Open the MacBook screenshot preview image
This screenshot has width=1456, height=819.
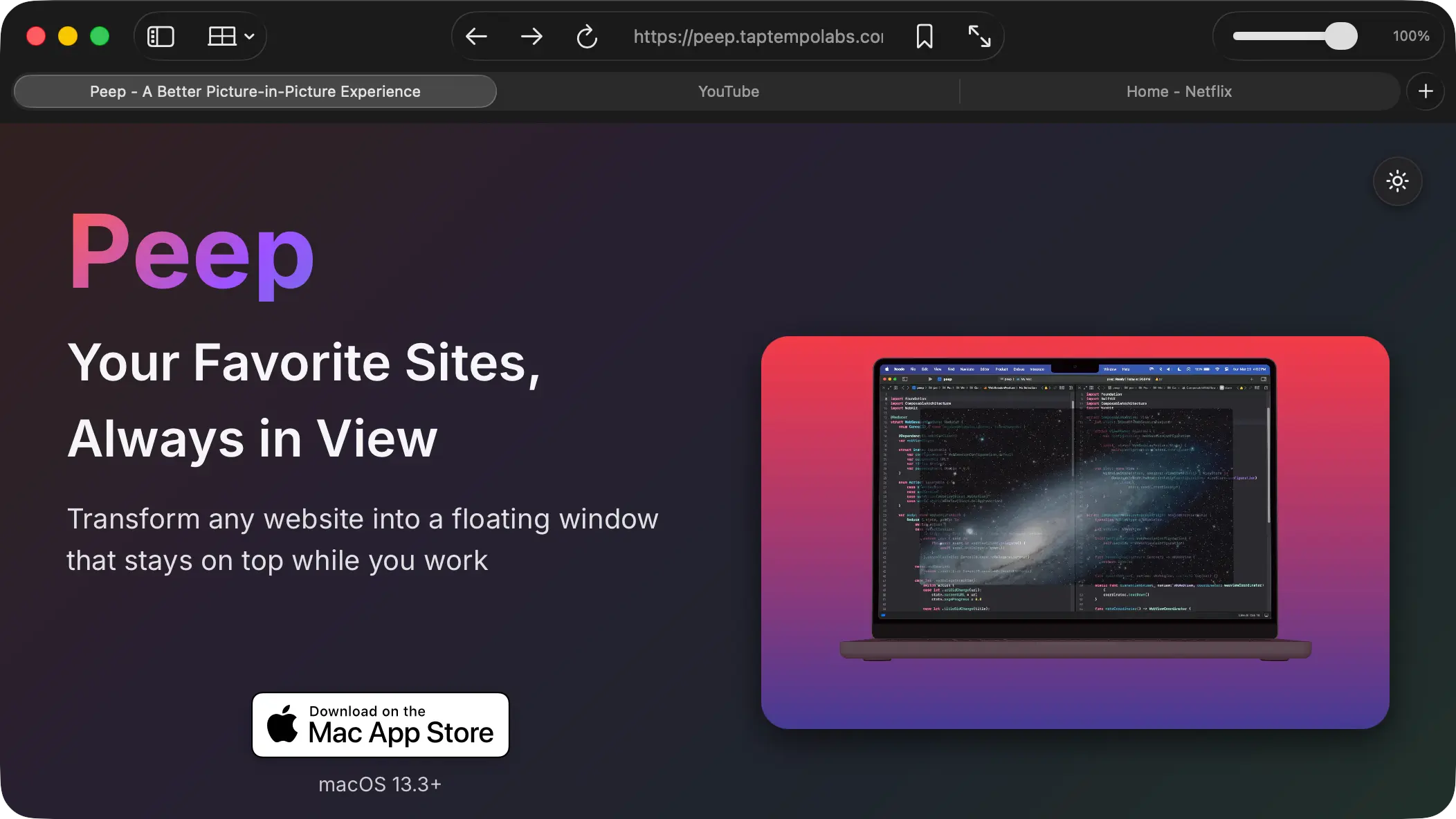(1075, 532)
